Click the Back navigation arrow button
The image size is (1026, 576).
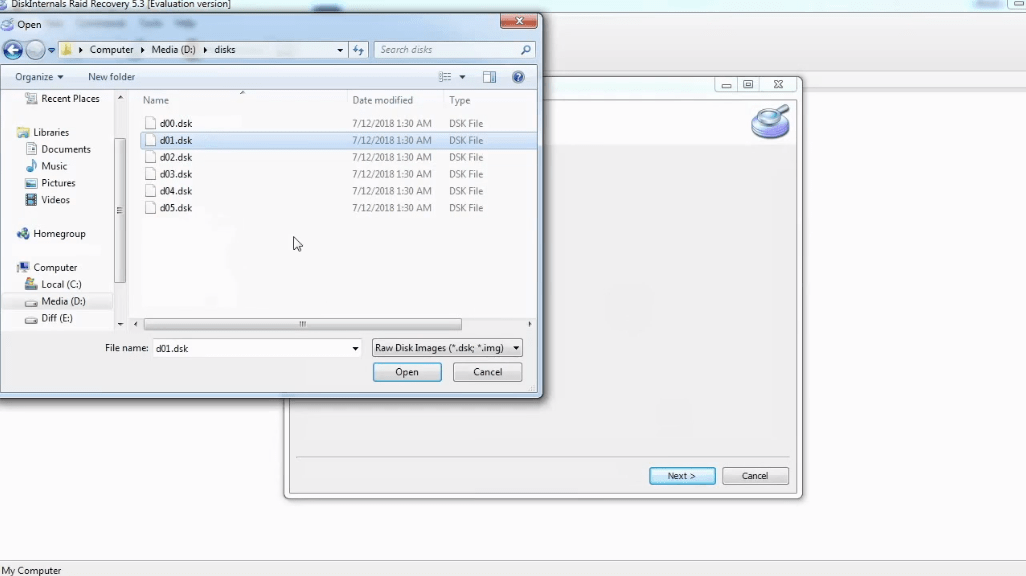[13, 50]
